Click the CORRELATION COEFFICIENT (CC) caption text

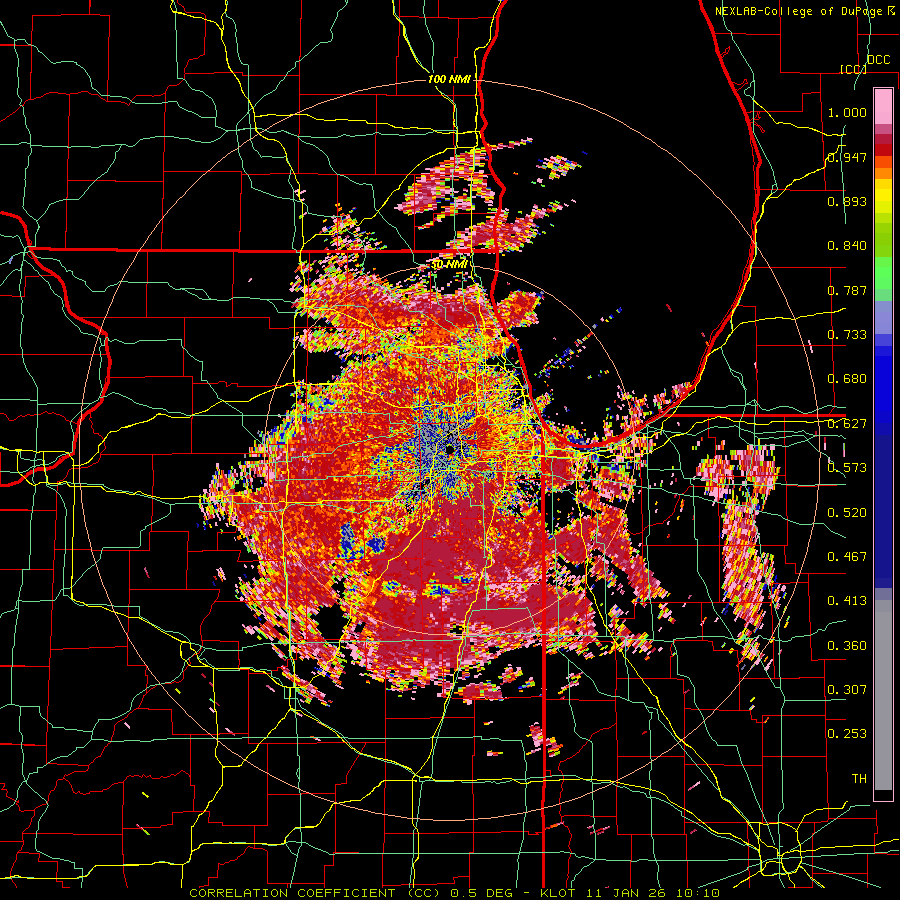tap(315, 893)
